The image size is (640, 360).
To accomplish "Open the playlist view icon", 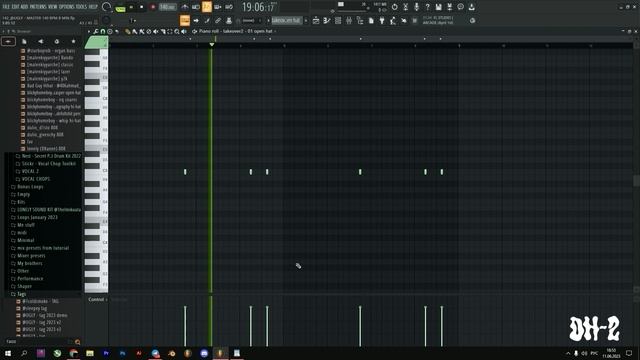I will point(316,20).
